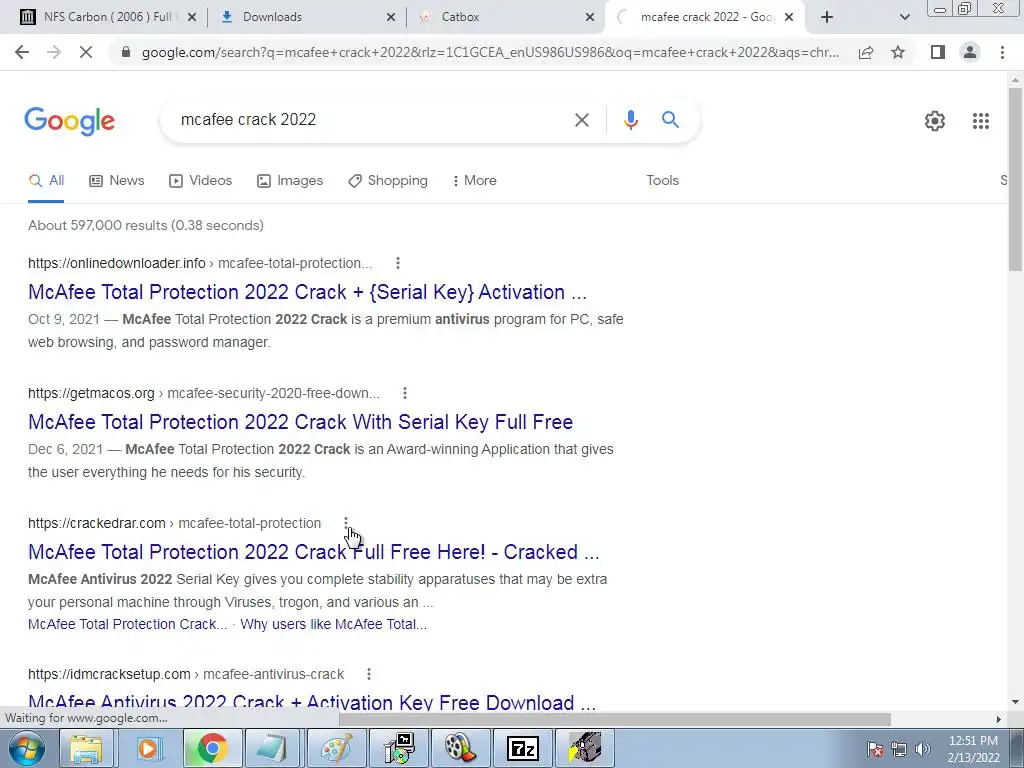
Task: Switch to the Catbox tab
Action: coord(460,17)
